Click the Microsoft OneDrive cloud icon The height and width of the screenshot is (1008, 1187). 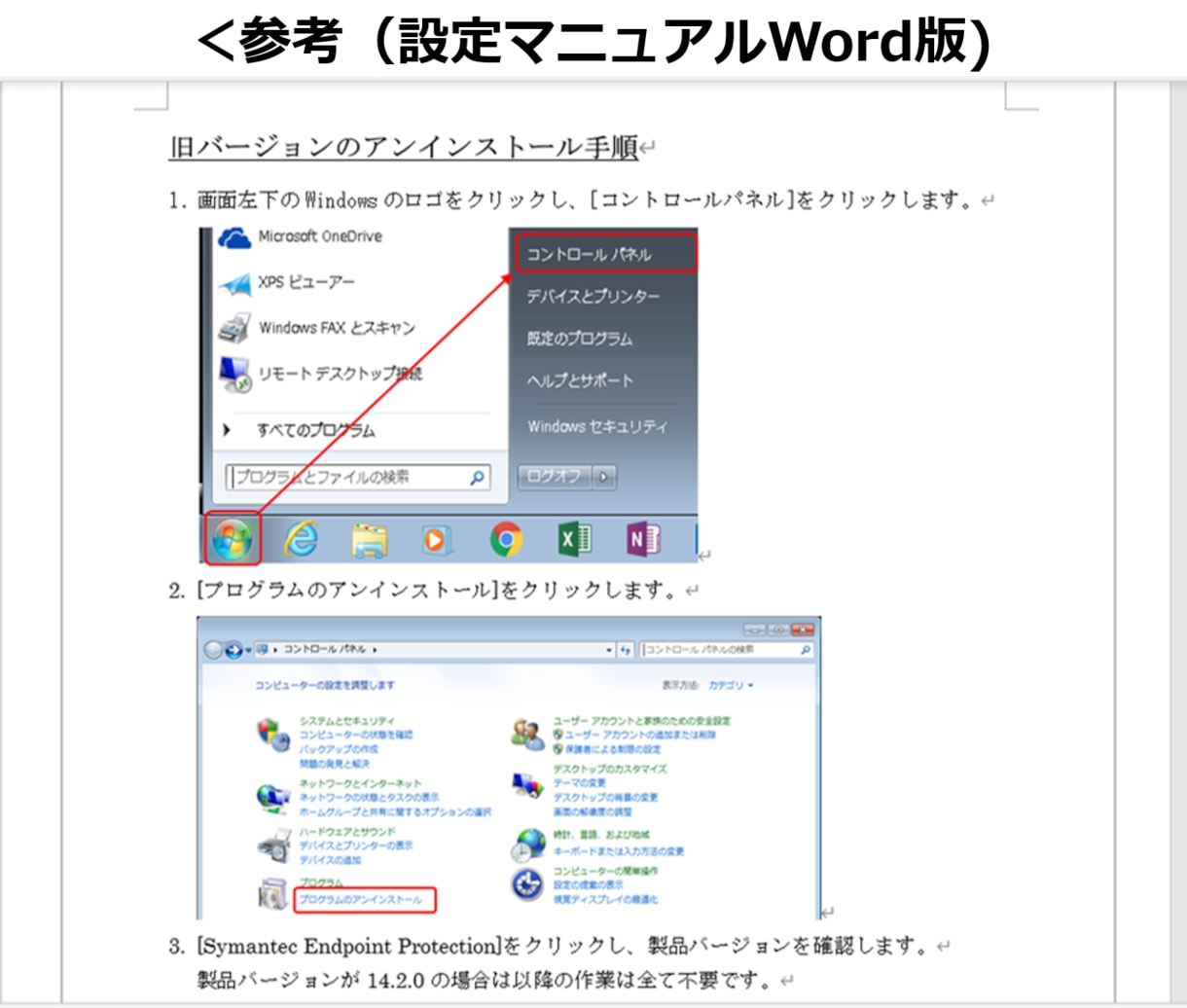234,237
